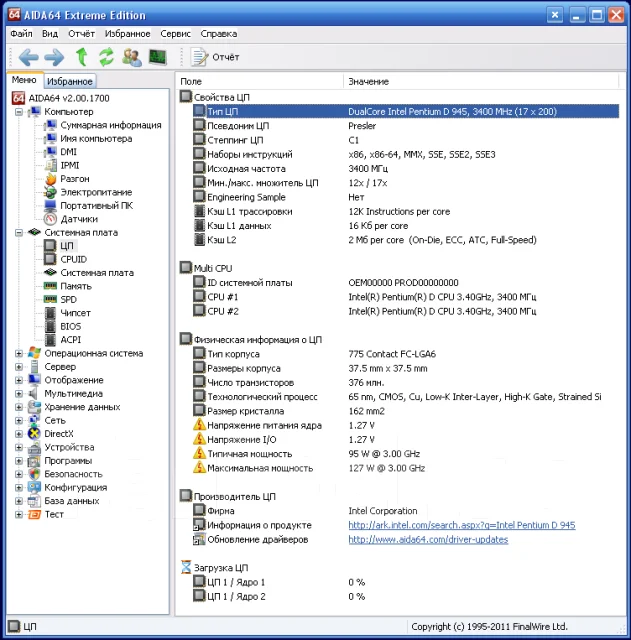Open the Справка menu
The image size is (631, 640).
(218, 33)
